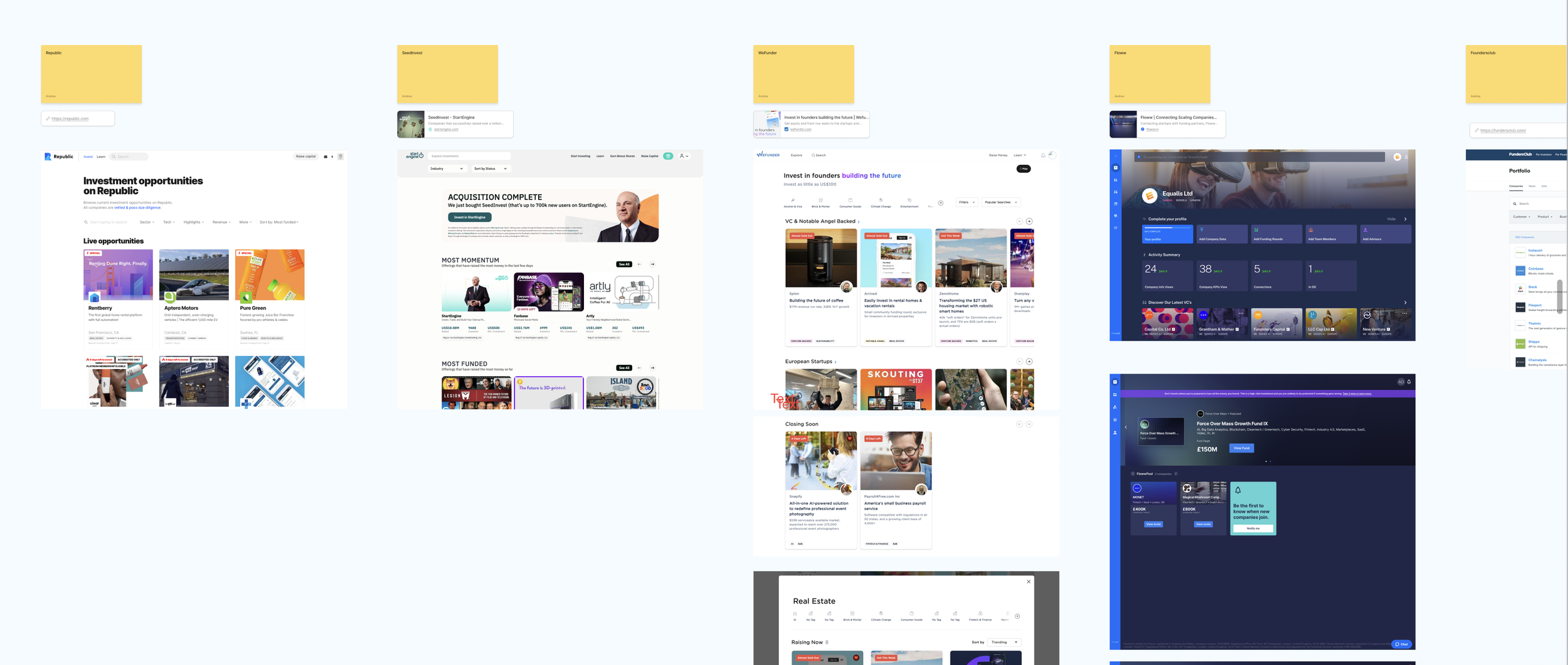Click the FundersClub portfolio list scrollbar

click(x=1560, y=296)
